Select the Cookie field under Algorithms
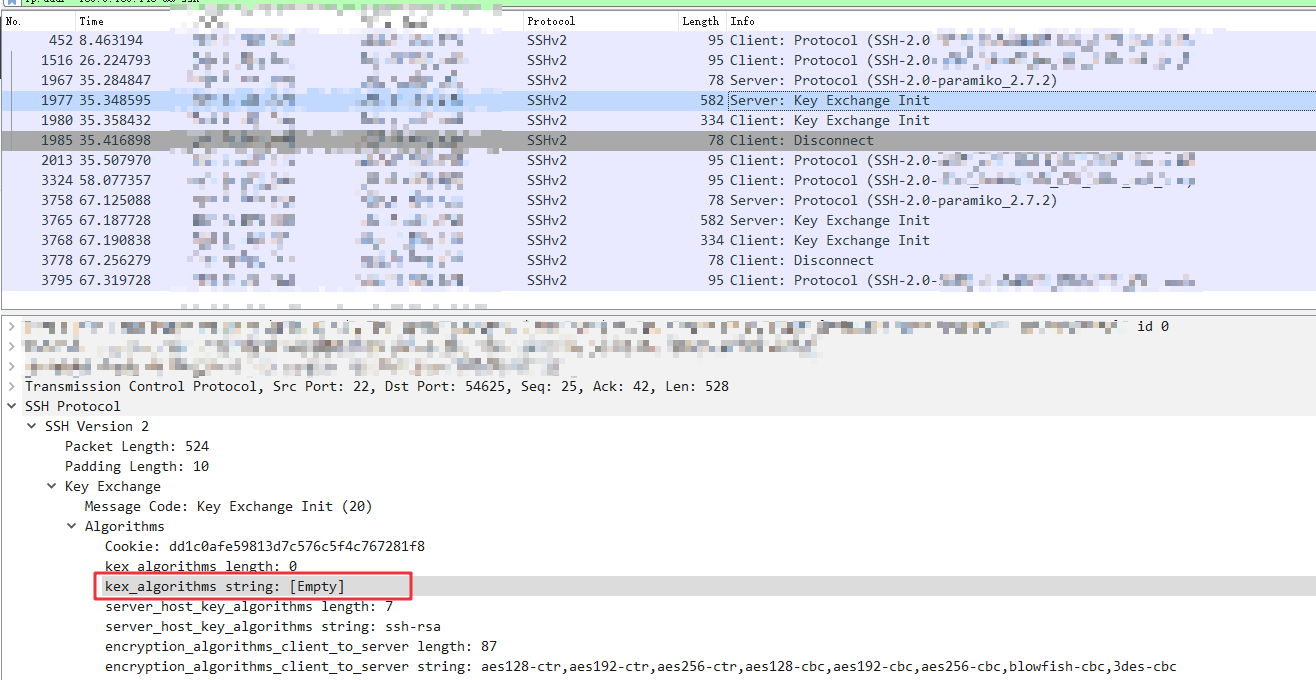The image size is (1316, 680). click(250, 546)
